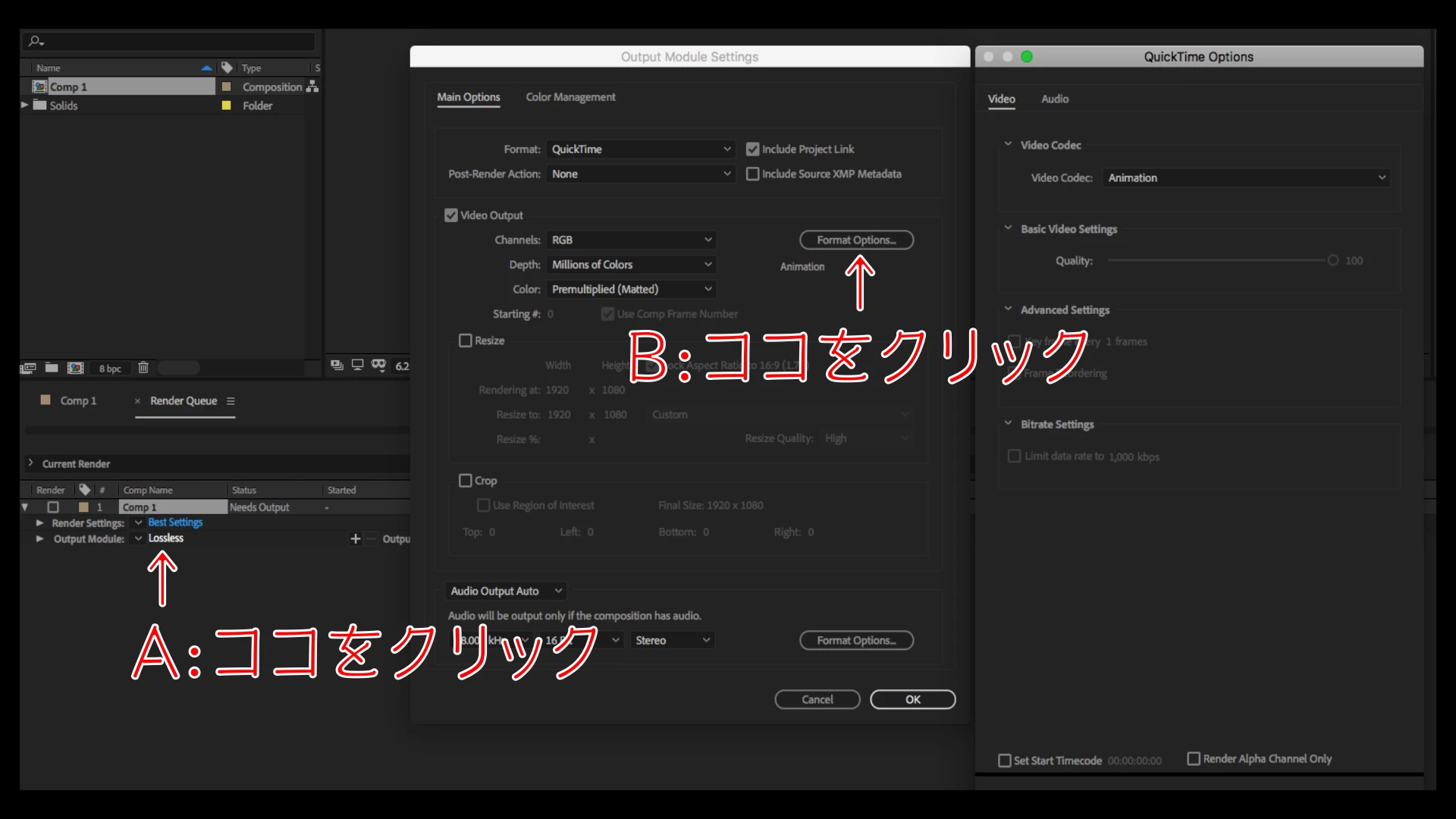The height and width of the screenshot is (819, 1456).
Task: Enable Include Source XMP Metadata
Action: (752, 174)
